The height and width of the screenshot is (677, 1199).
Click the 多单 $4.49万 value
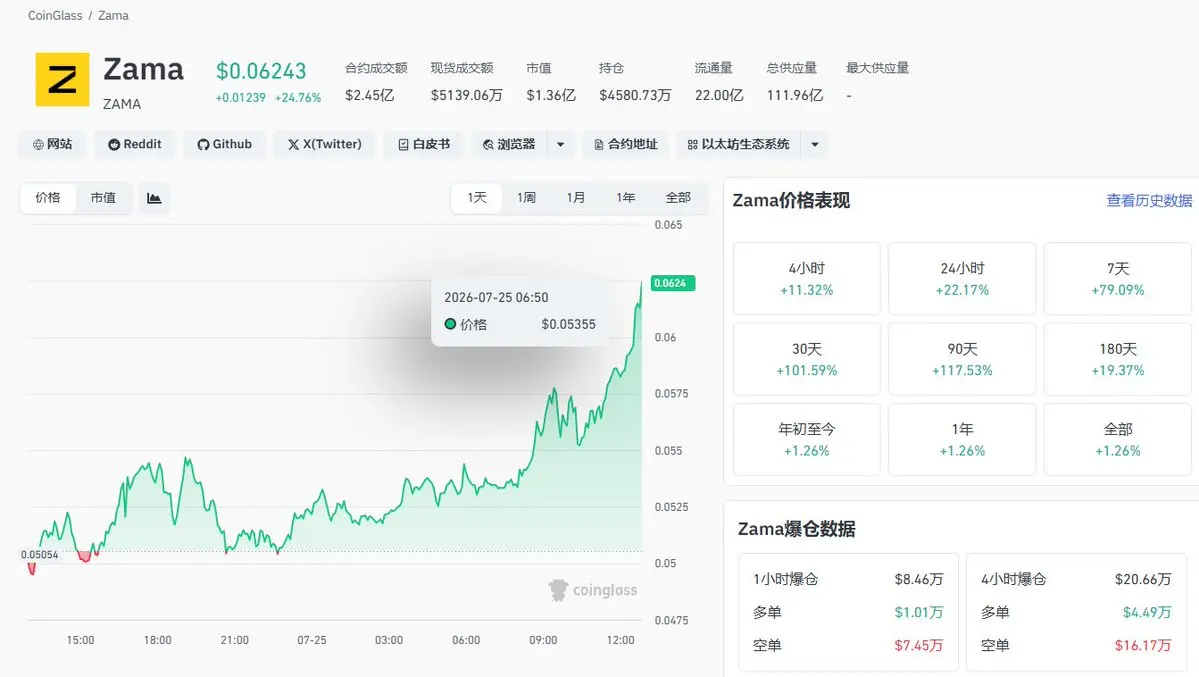(x=1146, y=612)
